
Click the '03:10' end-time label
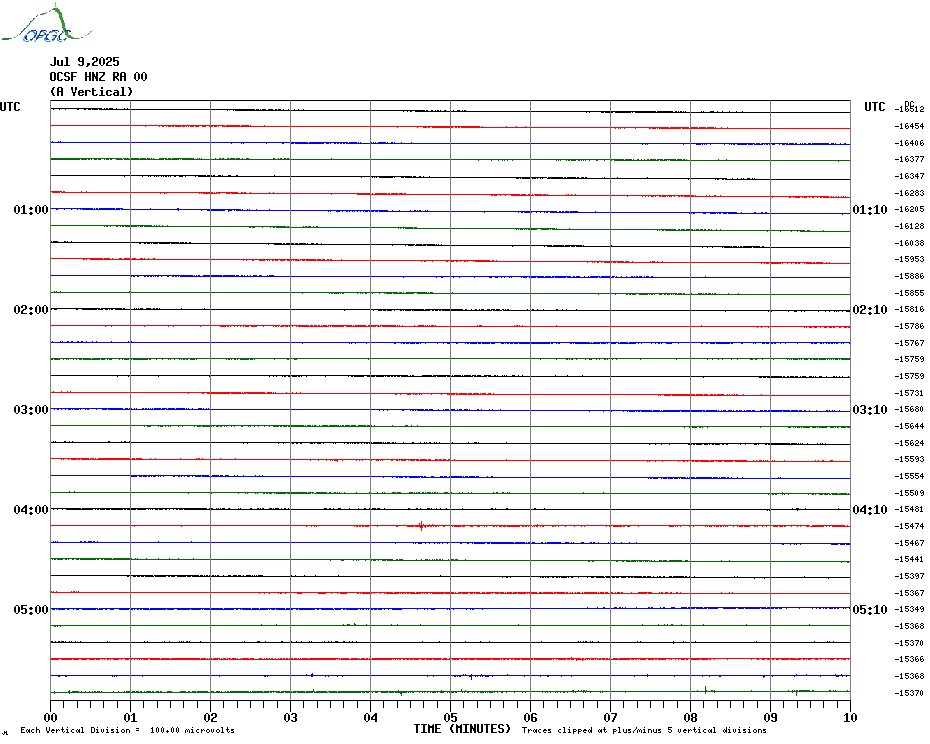click(x=870, y=410)
